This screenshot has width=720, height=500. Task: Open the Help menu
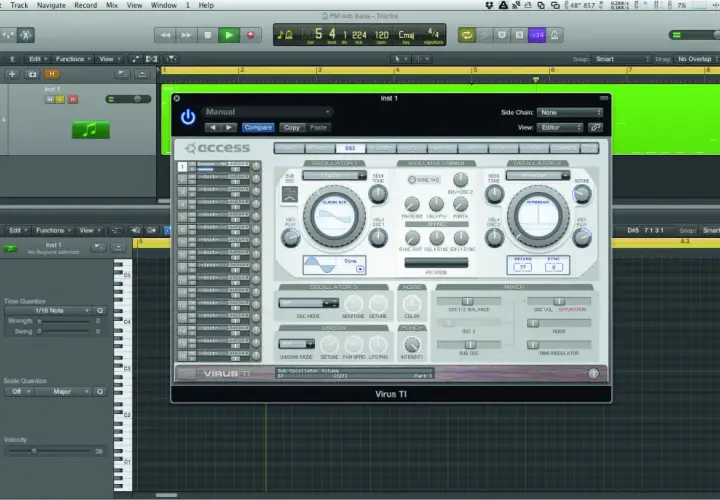tap(206, 5)
